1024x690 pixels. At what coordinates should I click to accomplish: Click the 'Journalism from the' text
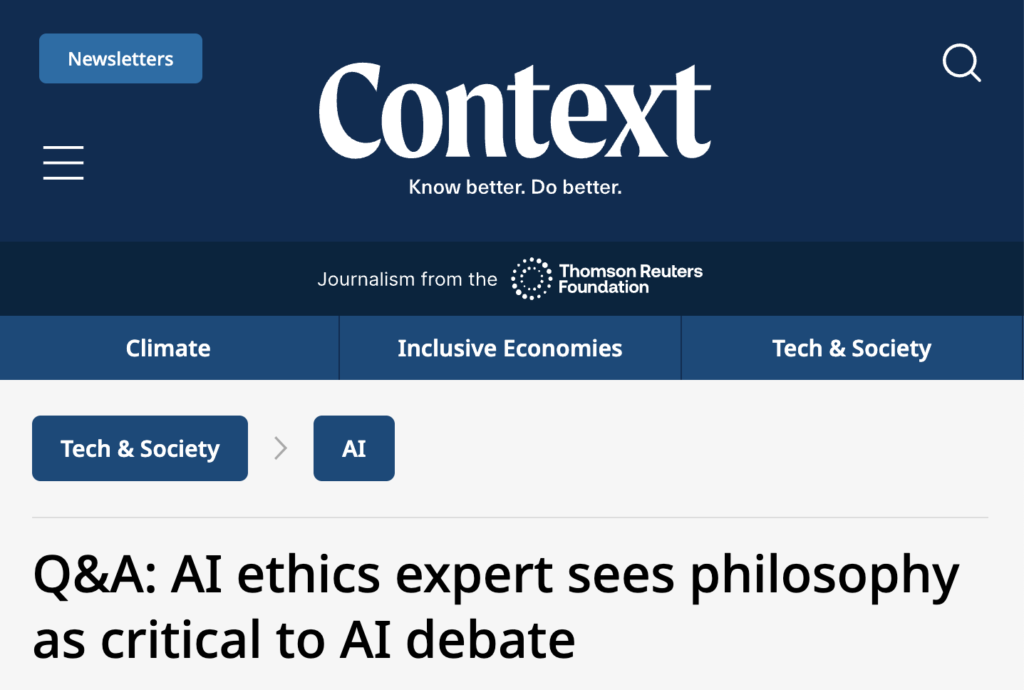407,279
